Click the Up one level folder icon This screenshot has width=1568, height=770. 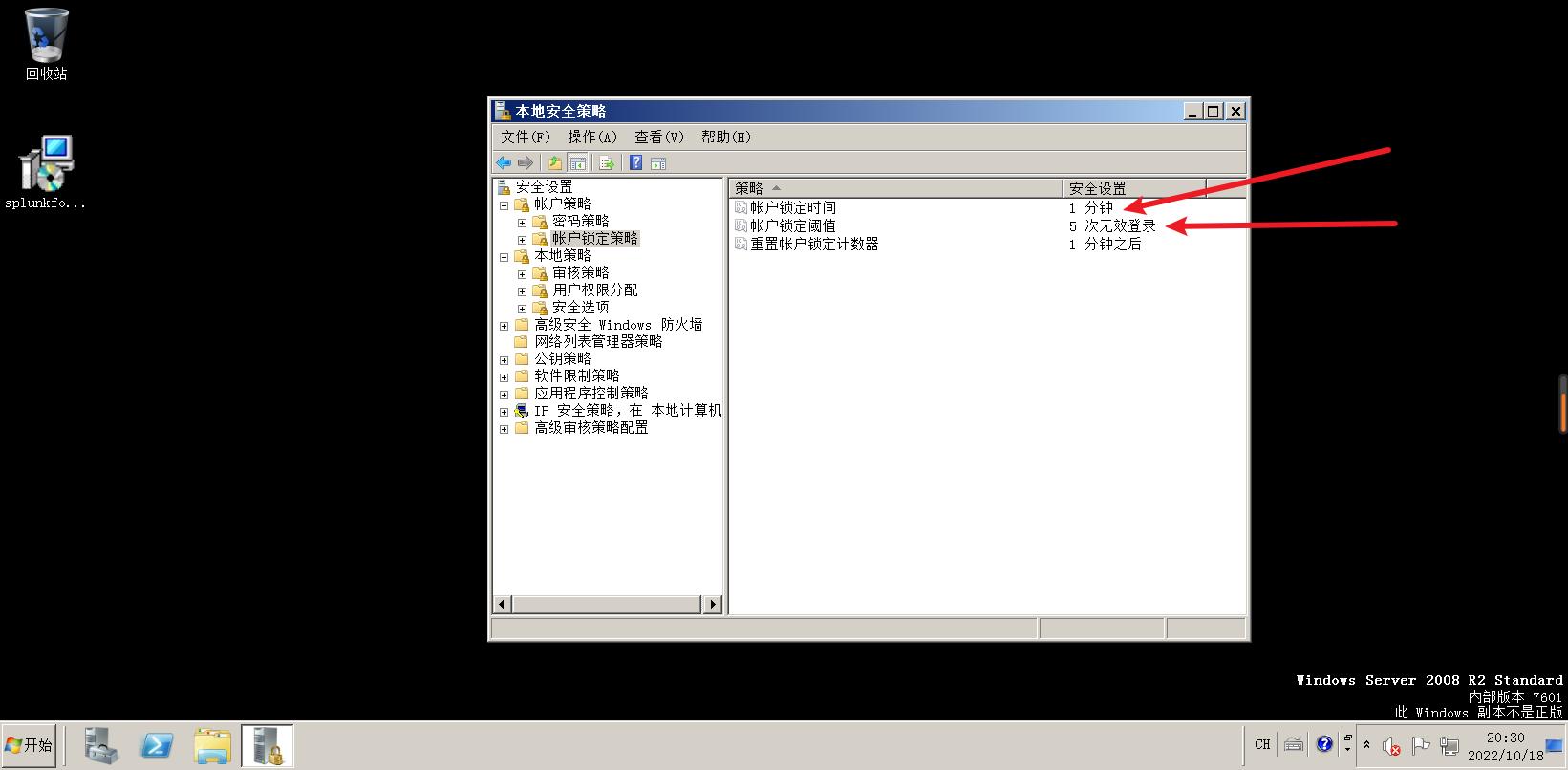(554, 162)
